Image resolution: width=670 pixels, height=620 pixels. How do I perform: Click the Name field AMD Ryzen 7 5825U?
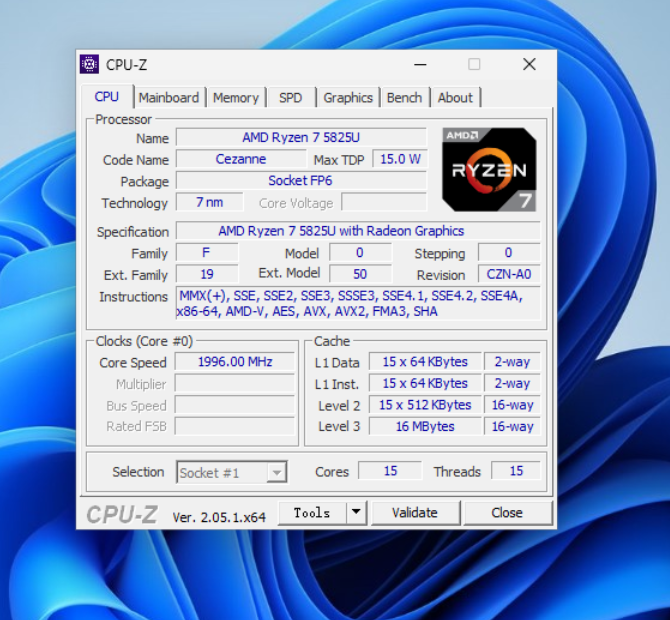tap(301, 138)
